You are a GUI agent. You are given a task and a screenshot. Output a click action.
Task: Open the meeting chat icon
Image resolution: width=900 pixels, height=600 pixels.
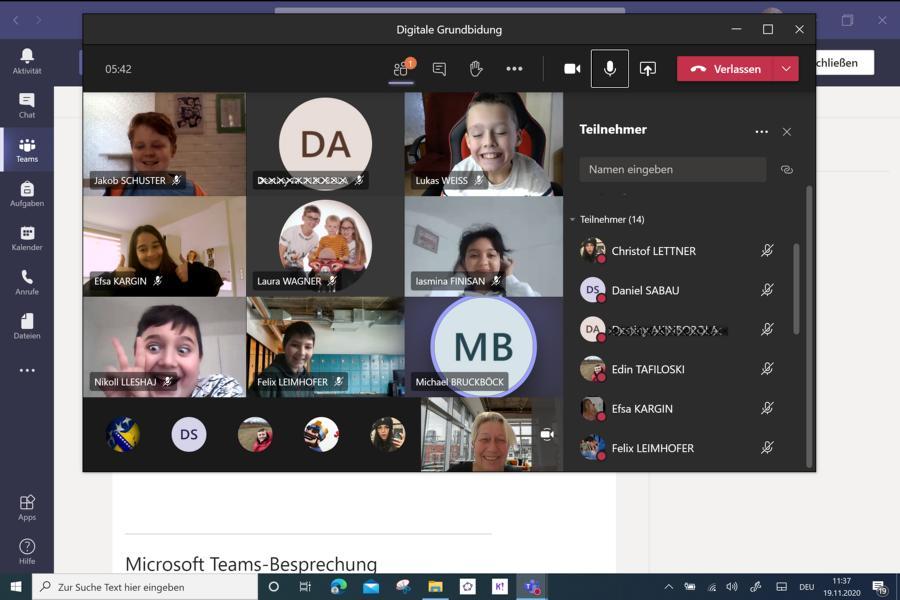(x=439, y=69)
